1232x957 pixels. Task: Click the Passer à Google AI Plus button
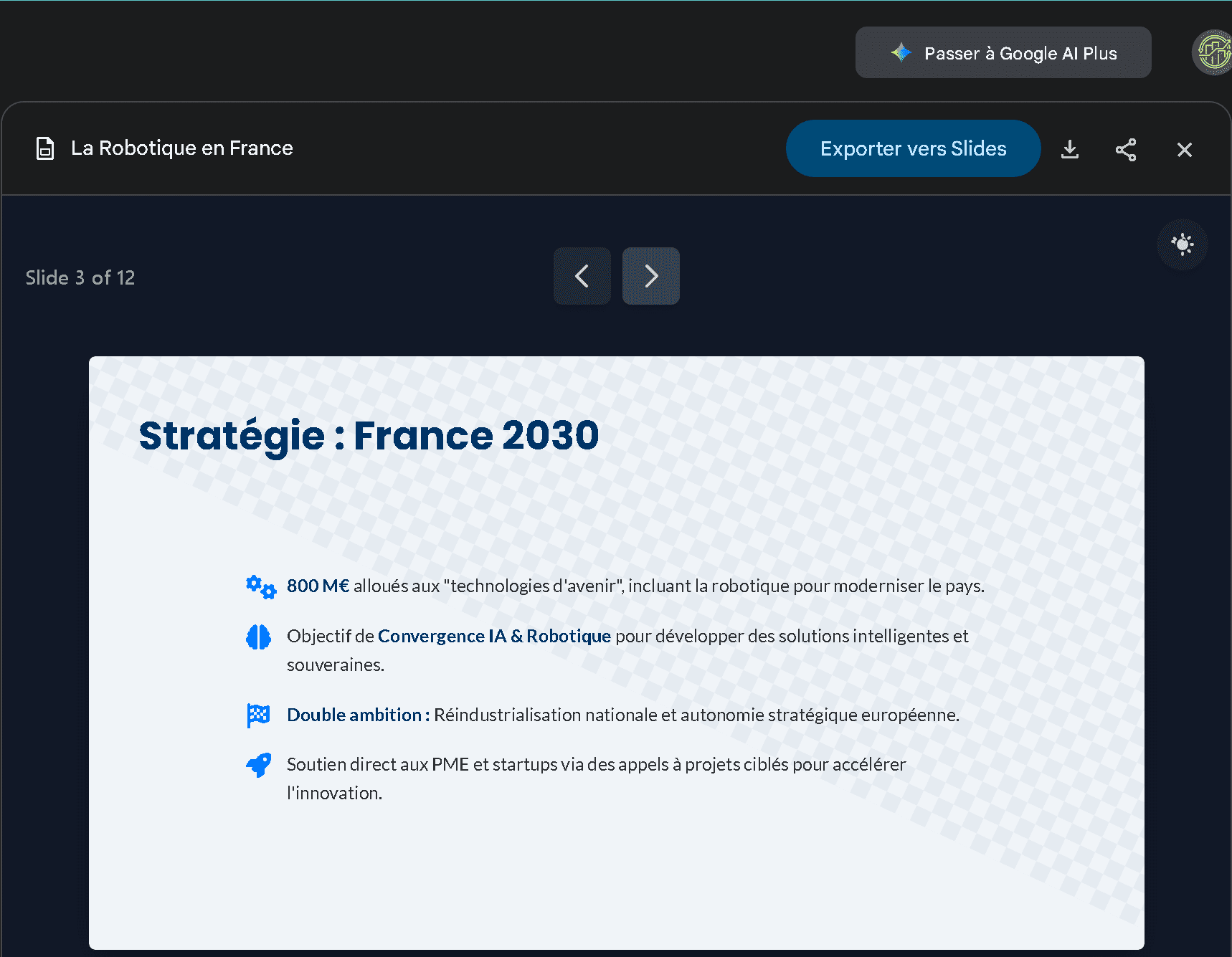point(1003,53)
